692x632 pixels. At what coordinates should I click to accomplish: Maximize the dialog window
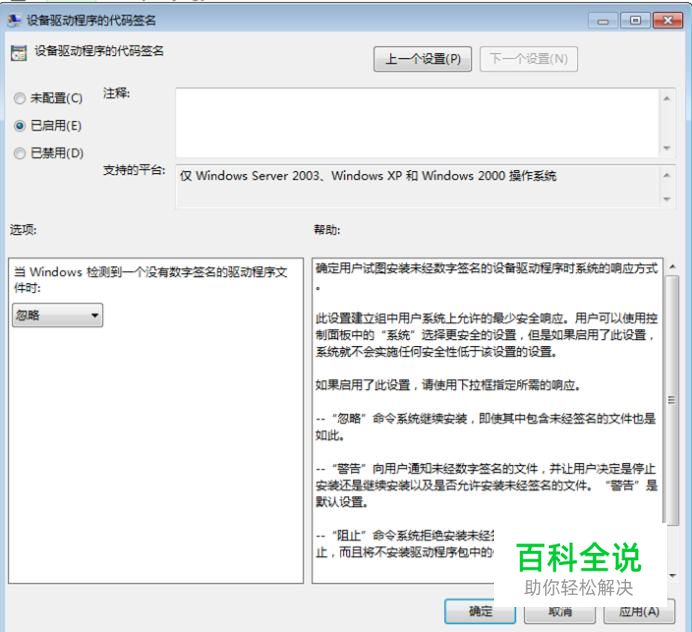pyautogui.click(x=635, y=20)
